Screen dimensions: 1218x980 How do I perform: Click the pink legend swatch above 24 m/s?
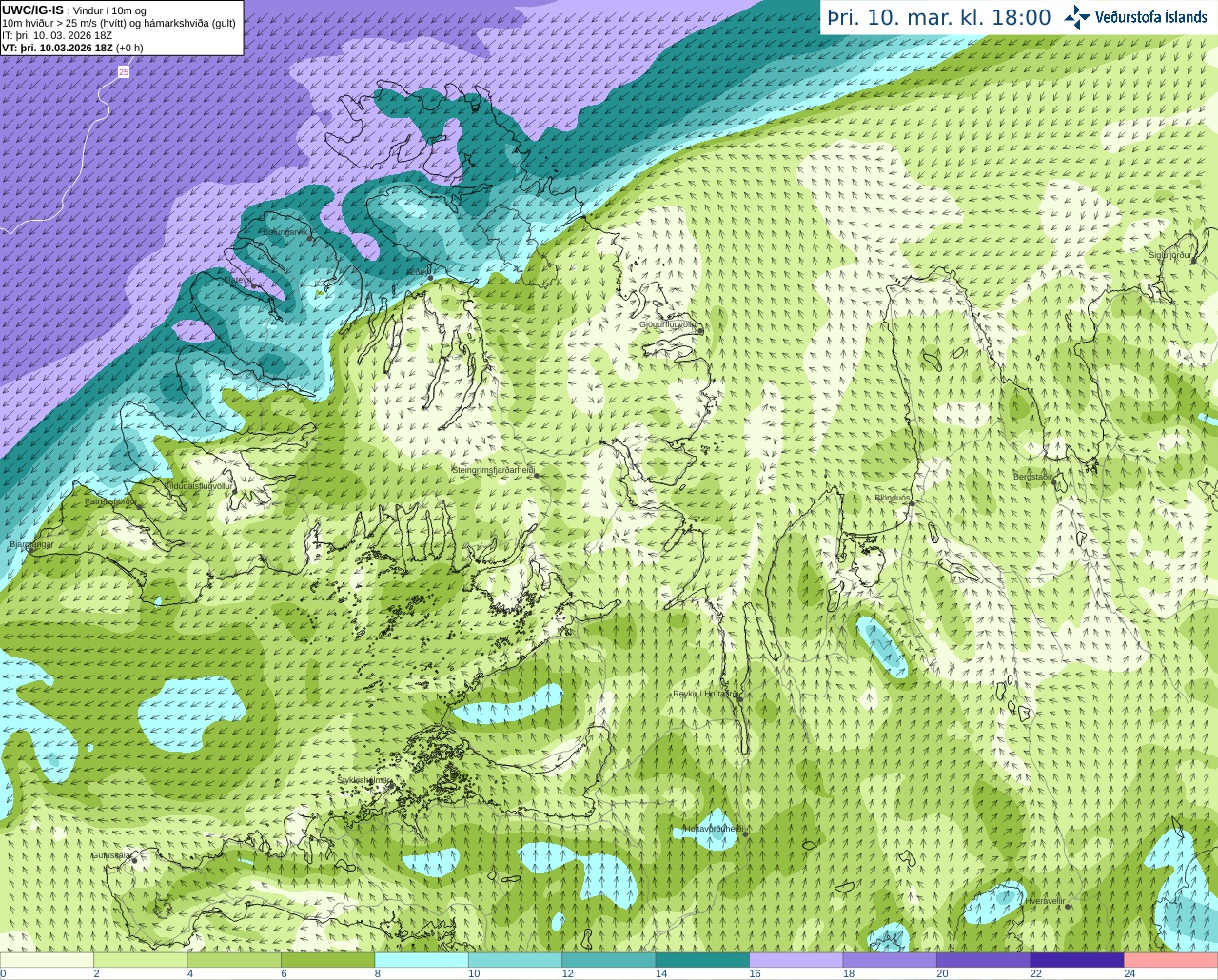point(1171,960)
